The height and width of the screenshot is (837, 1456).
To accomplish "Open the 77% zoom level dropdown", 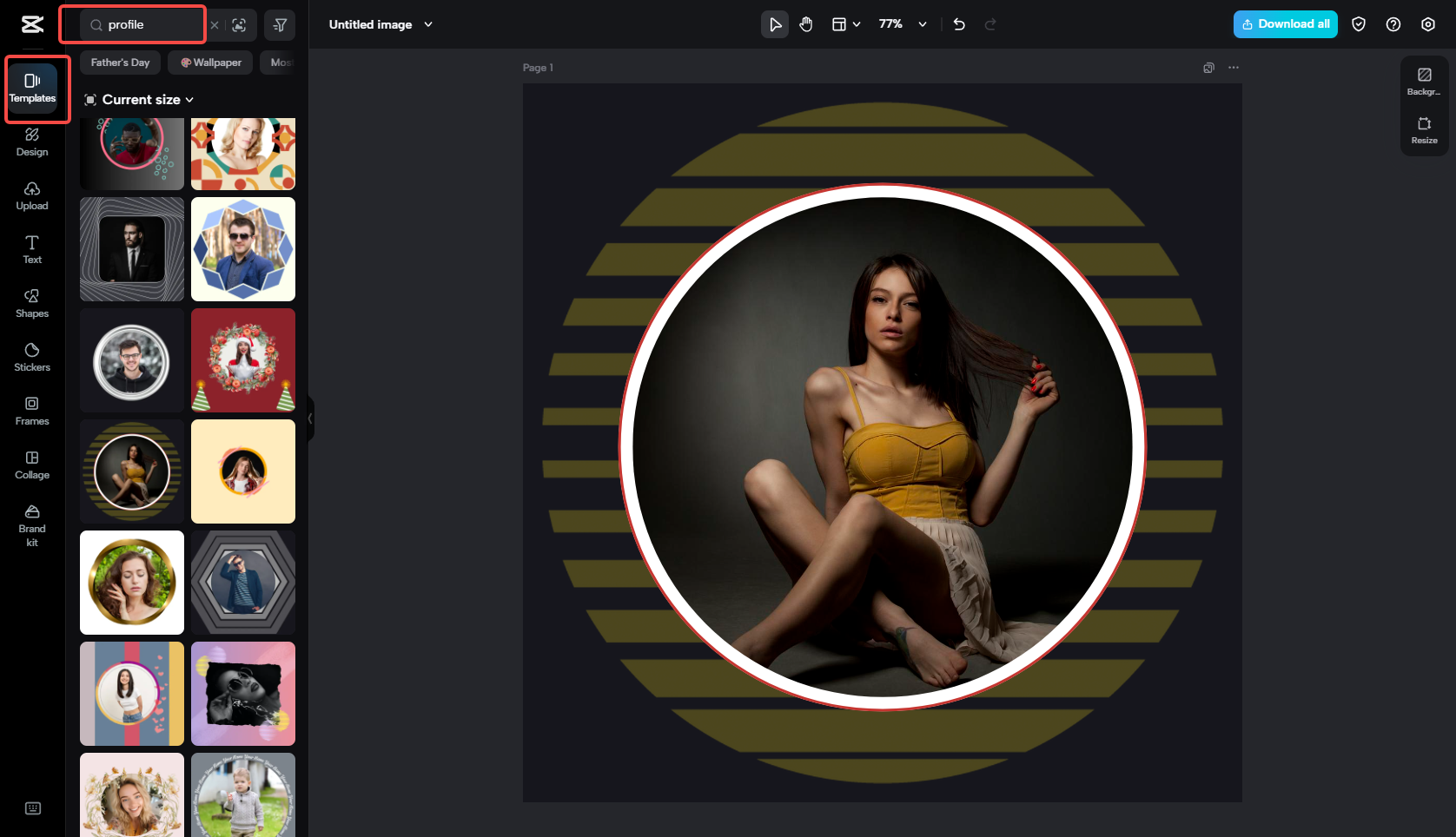I will pos(900,24).
